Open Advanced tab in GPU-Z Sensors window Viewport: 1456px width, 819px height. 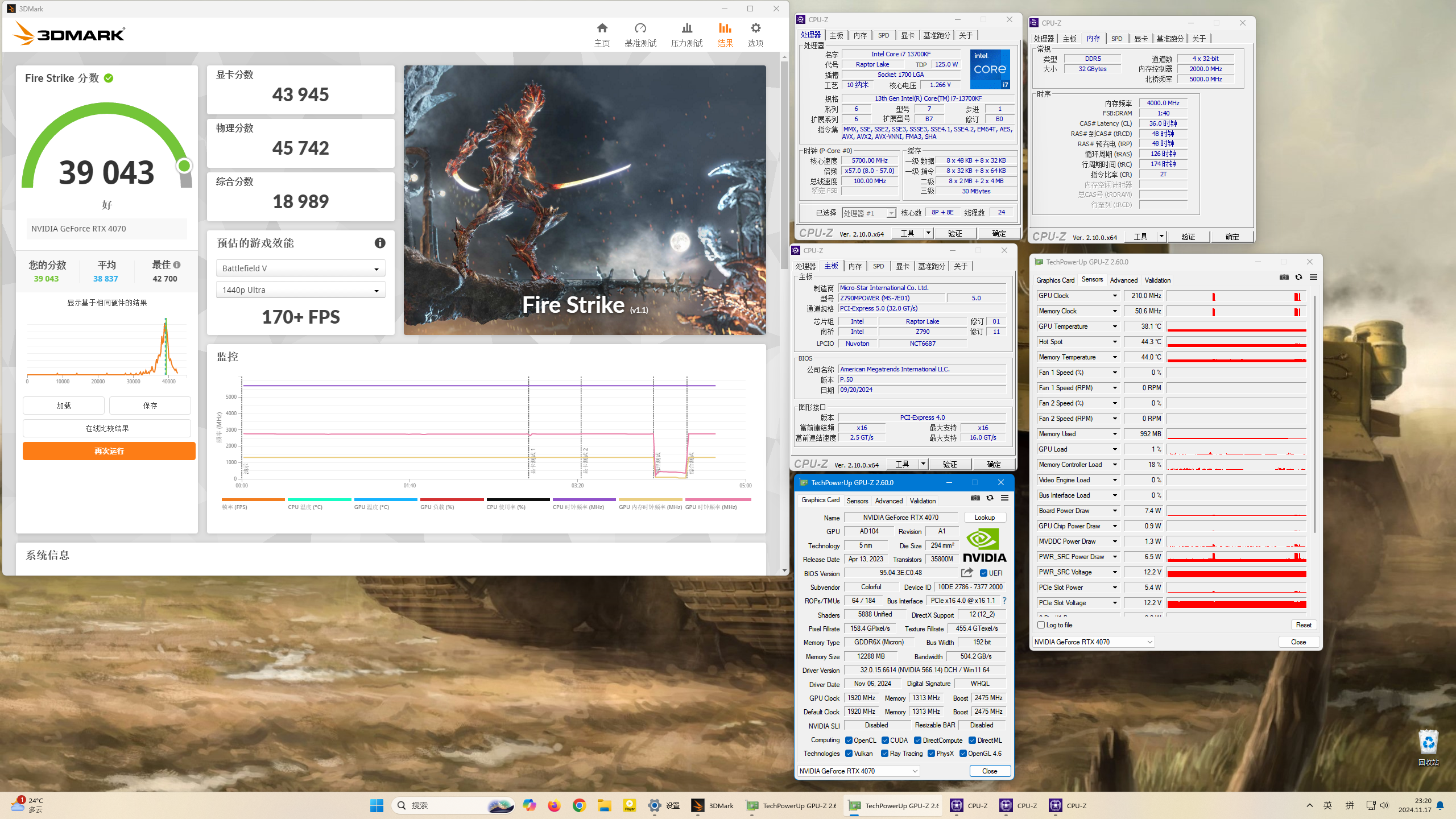pyautogui.click(x=1123, y=280)
